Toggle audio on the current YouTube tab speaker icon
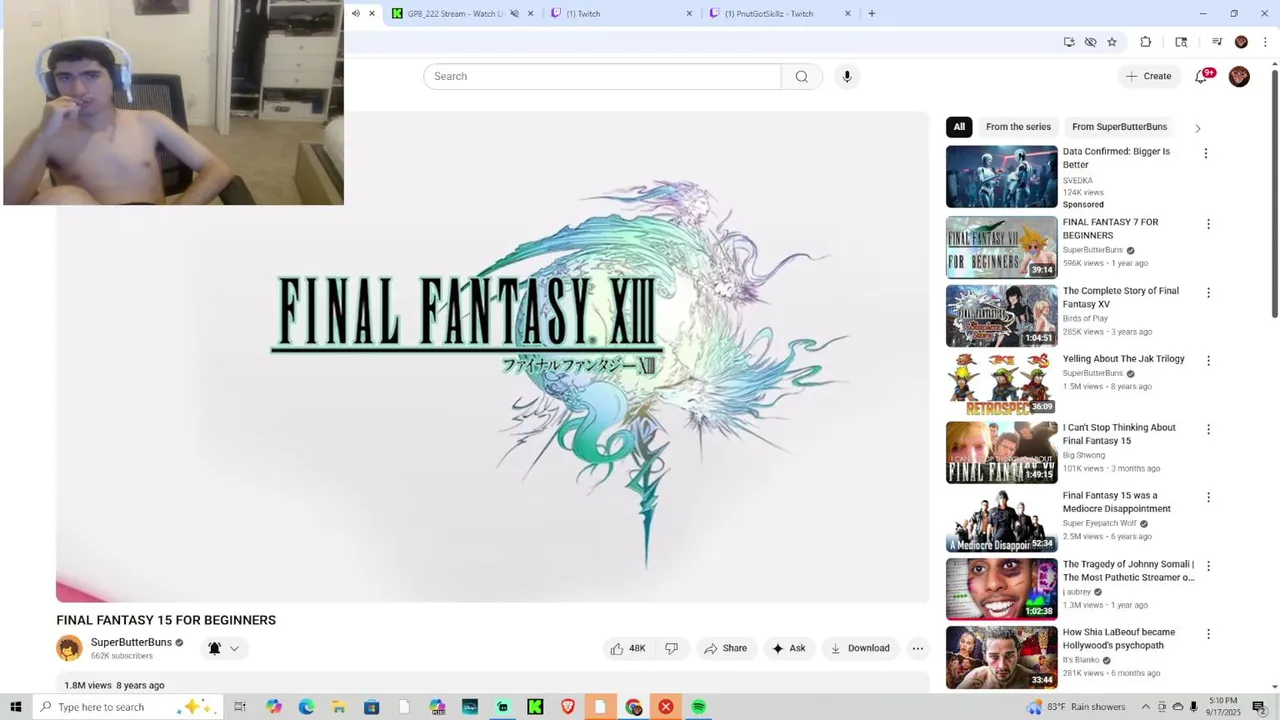Image resolution: width=1280 pixels, height=720 pixels. (355, 14)
